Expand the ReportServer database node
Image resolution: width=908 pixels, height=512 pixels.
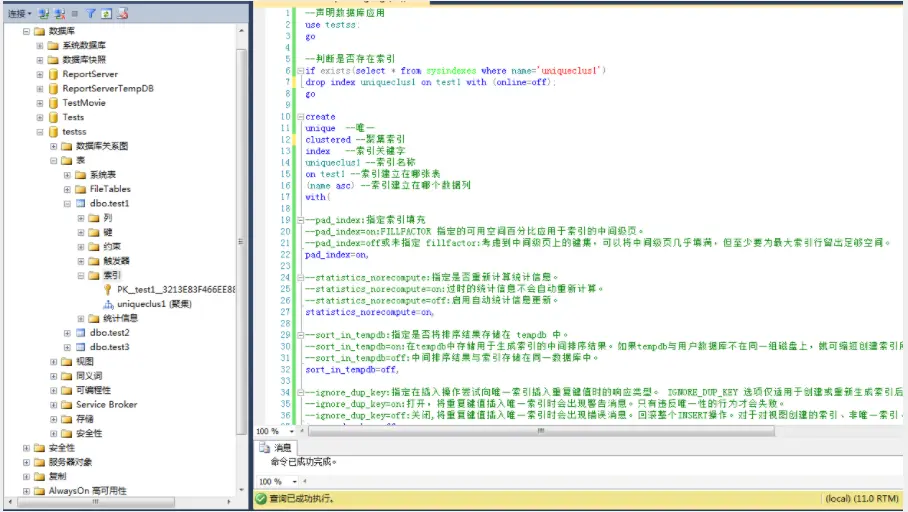[x=39, y=74]
